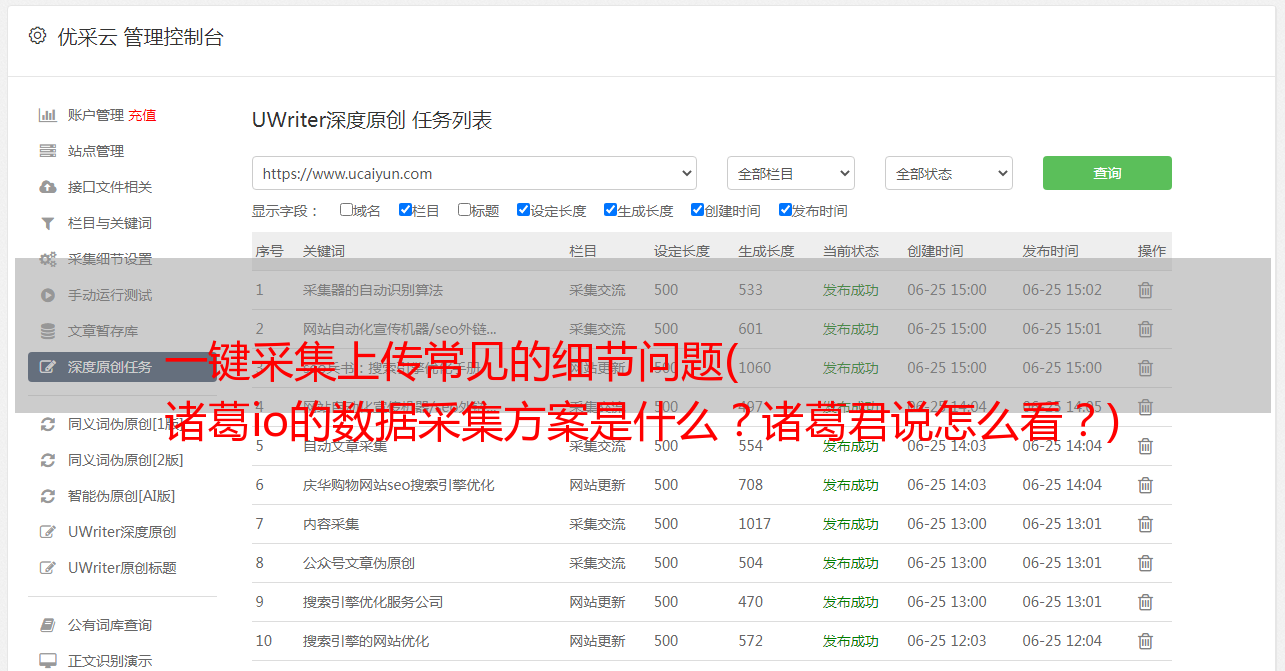Click the edit icon for UWriter原创标题

47,568
